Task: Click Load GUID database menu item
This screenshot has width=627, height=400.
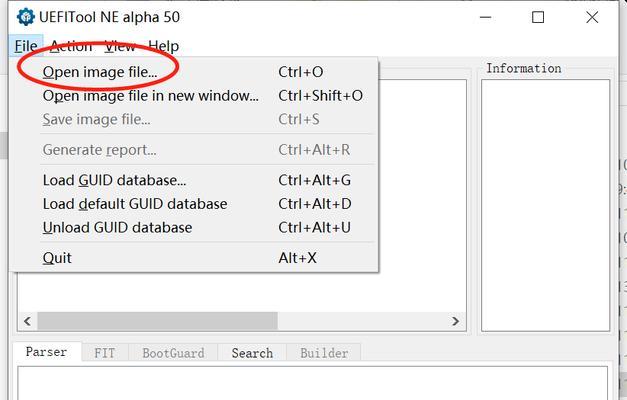Action: coord(114,180)
